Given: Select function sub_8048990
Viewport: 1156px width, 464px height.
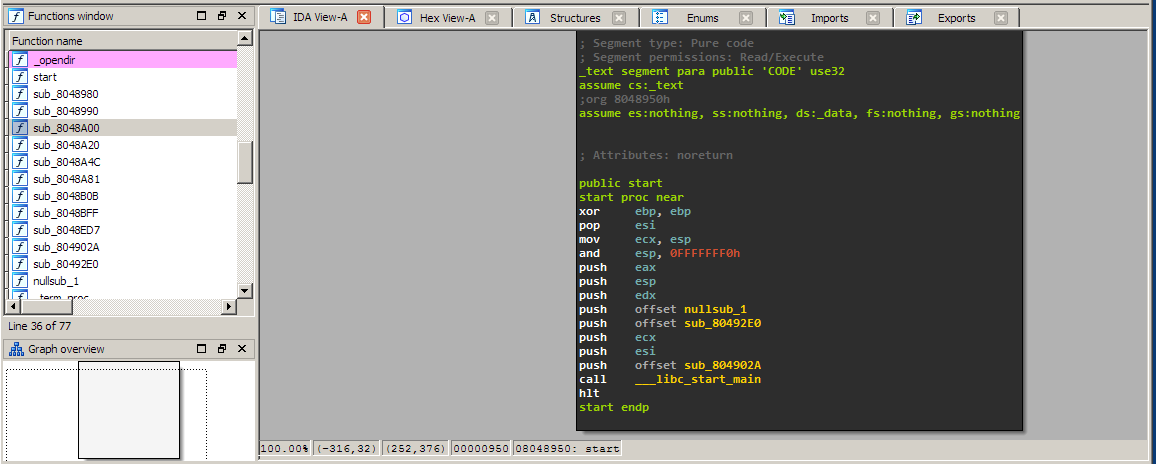Looking at the screenshot, I should coord(123,111).
